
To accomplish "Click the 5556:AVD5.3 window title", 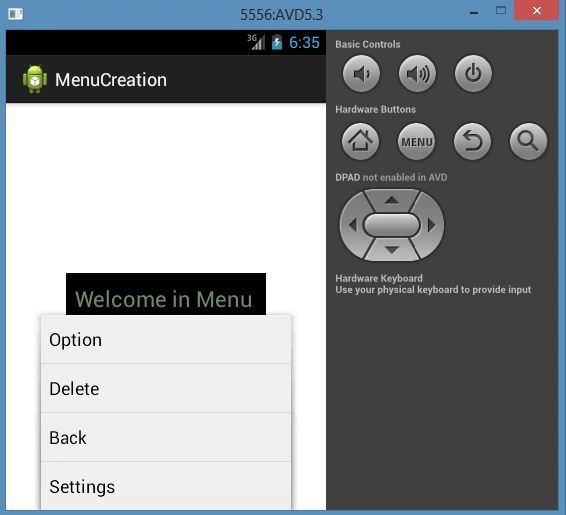I will [x=282, y=15].
